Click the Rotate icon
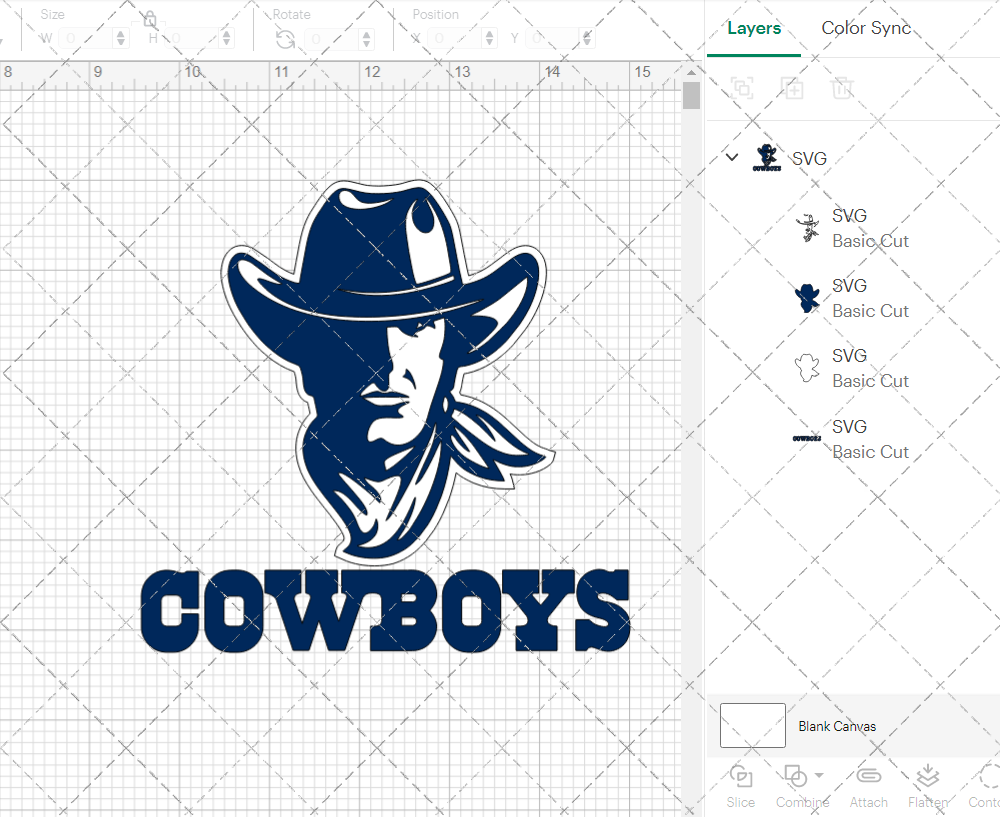The image size is (1000, 817). pyautogui.click(x=286, y=40)
